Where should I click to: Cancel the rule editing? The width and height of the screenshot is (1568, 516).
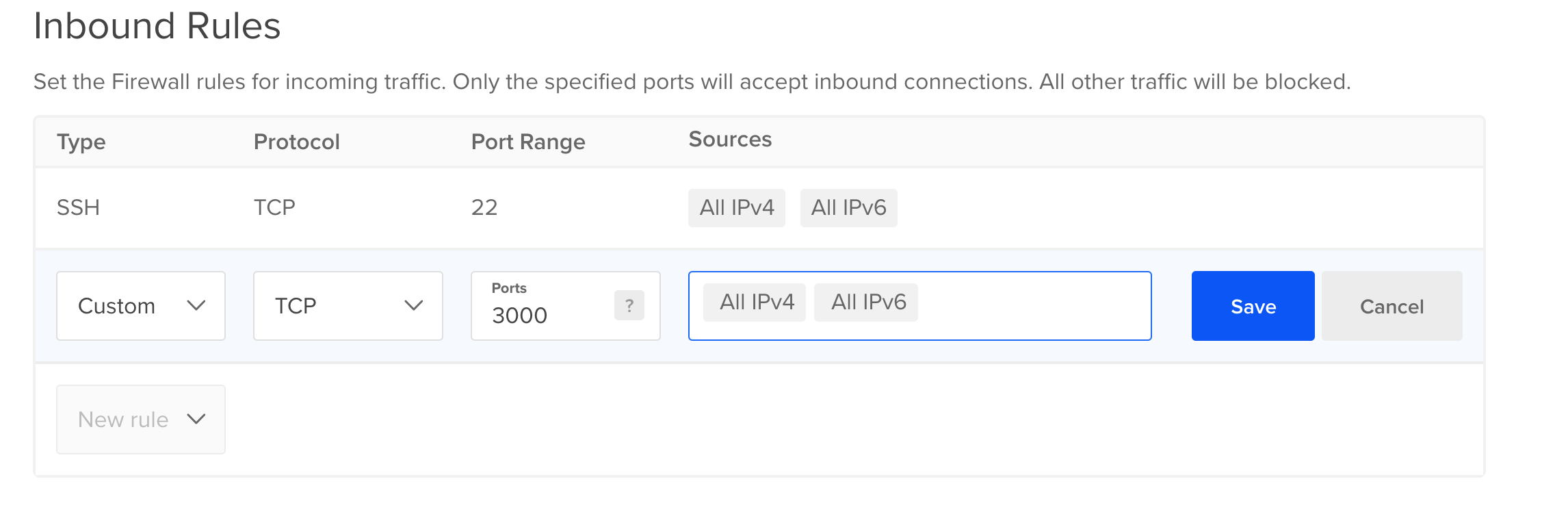(1392, 306)
